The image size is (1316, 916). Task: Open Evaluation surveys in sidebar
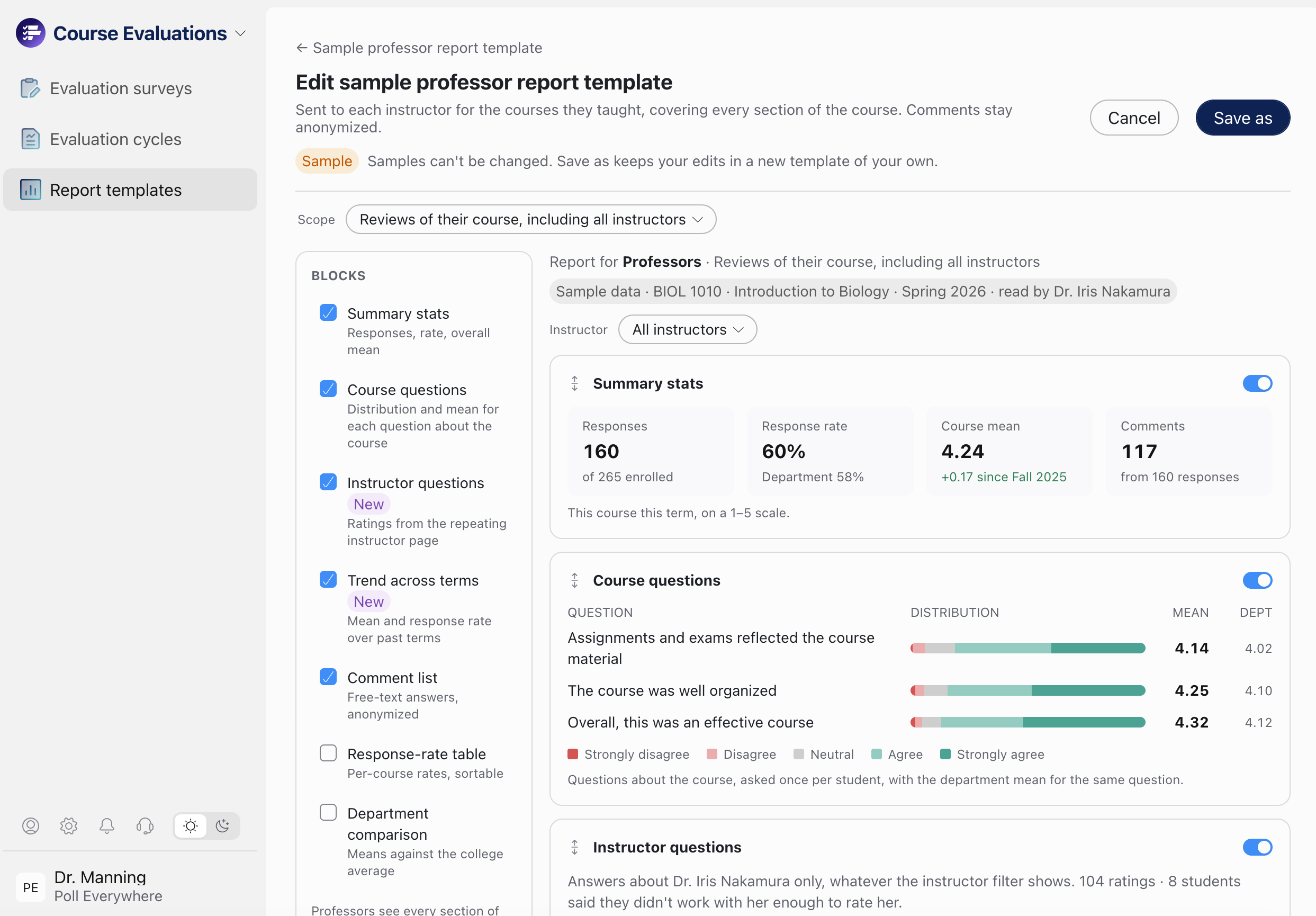pyautogui.click(x=130, y=88)
